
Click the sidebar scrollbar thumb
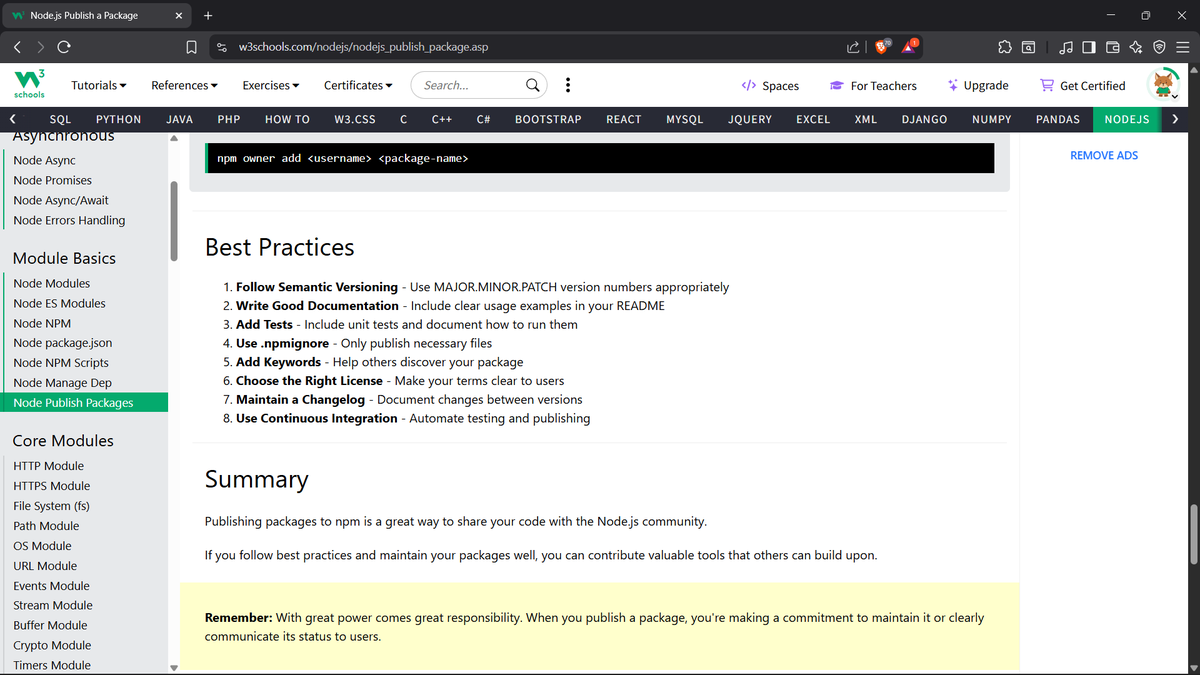tap(173, 221)
